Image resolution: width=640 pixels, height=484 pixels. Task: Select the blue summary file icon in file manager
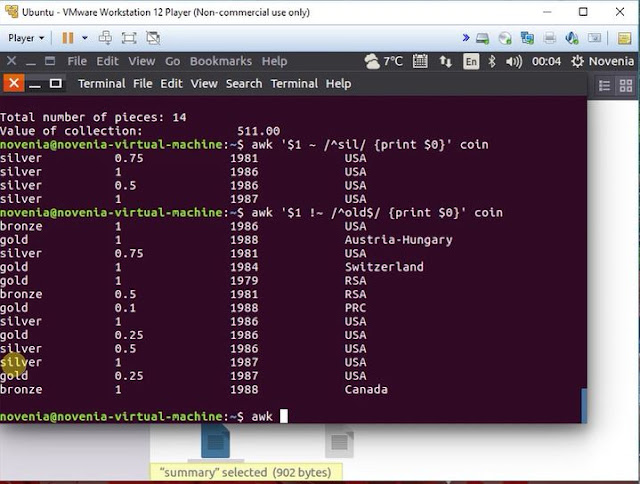coord(215,441)
